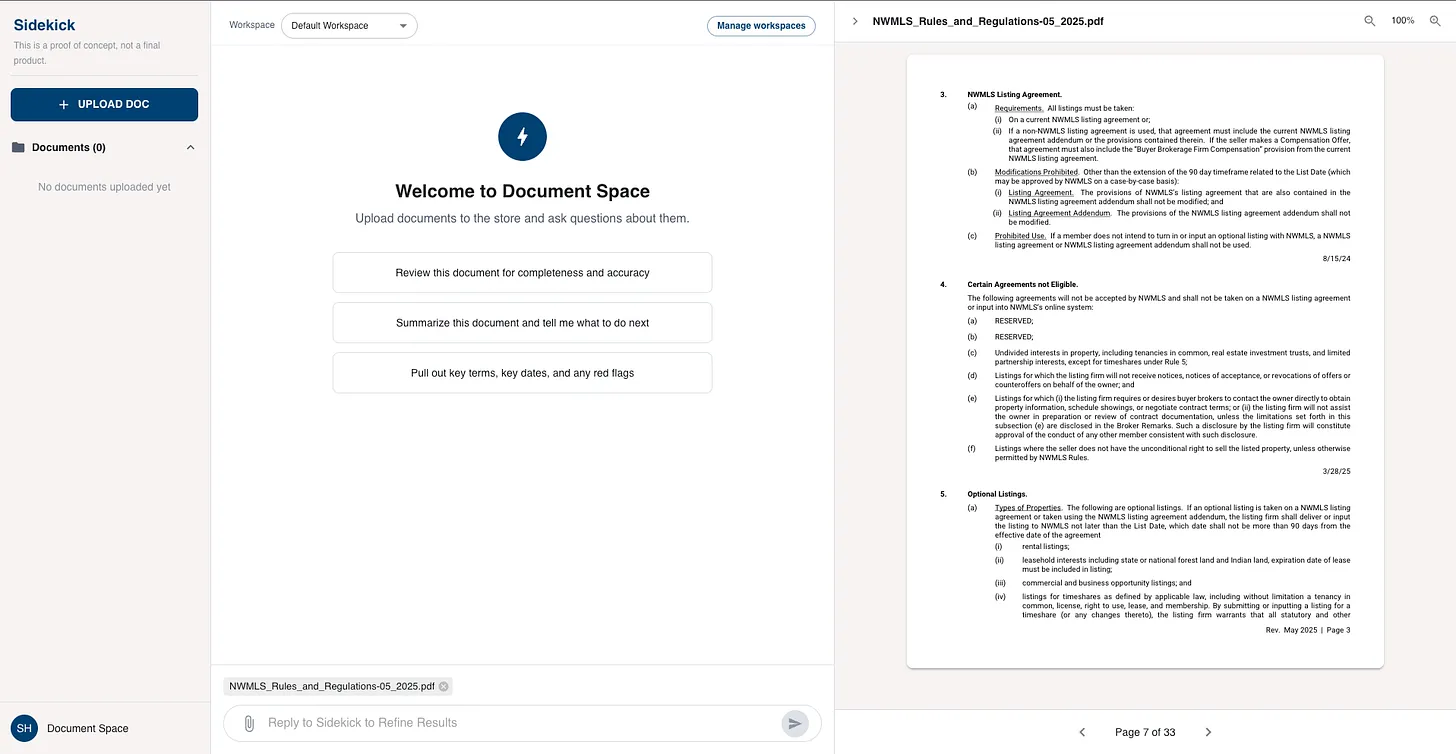1456x754 pixels.
Task: Open the Default Workspace dropdown
Action: 348,25
